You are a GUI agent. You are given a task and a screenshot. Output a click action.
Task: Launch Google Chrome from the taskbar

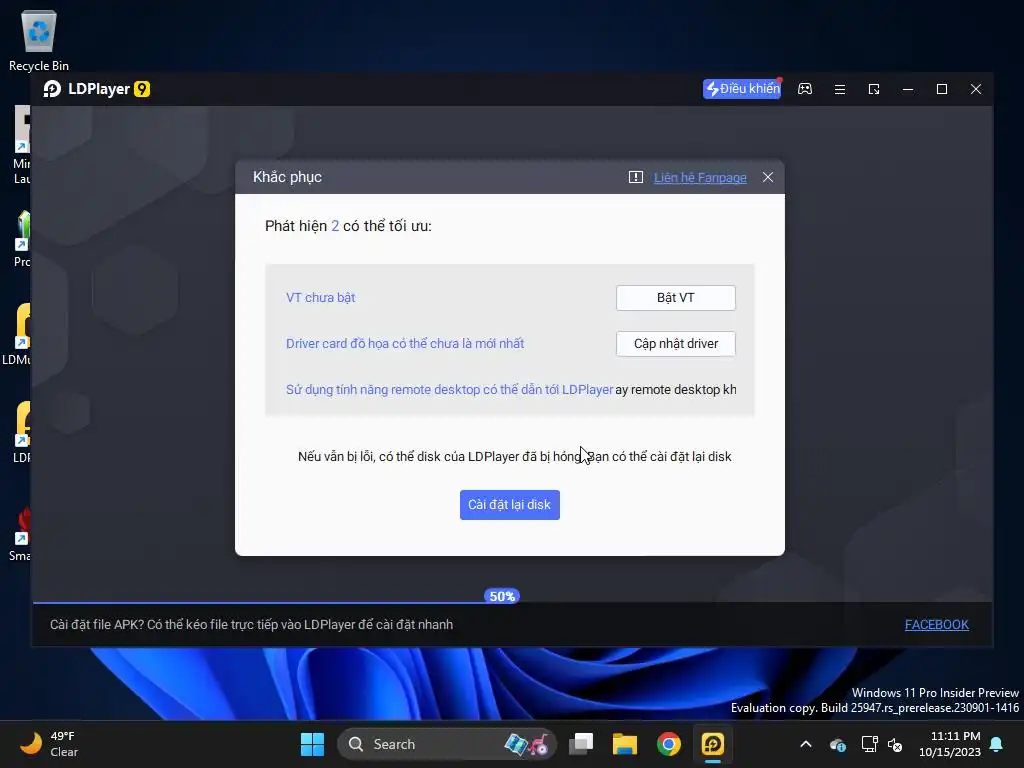coord(669,744)
